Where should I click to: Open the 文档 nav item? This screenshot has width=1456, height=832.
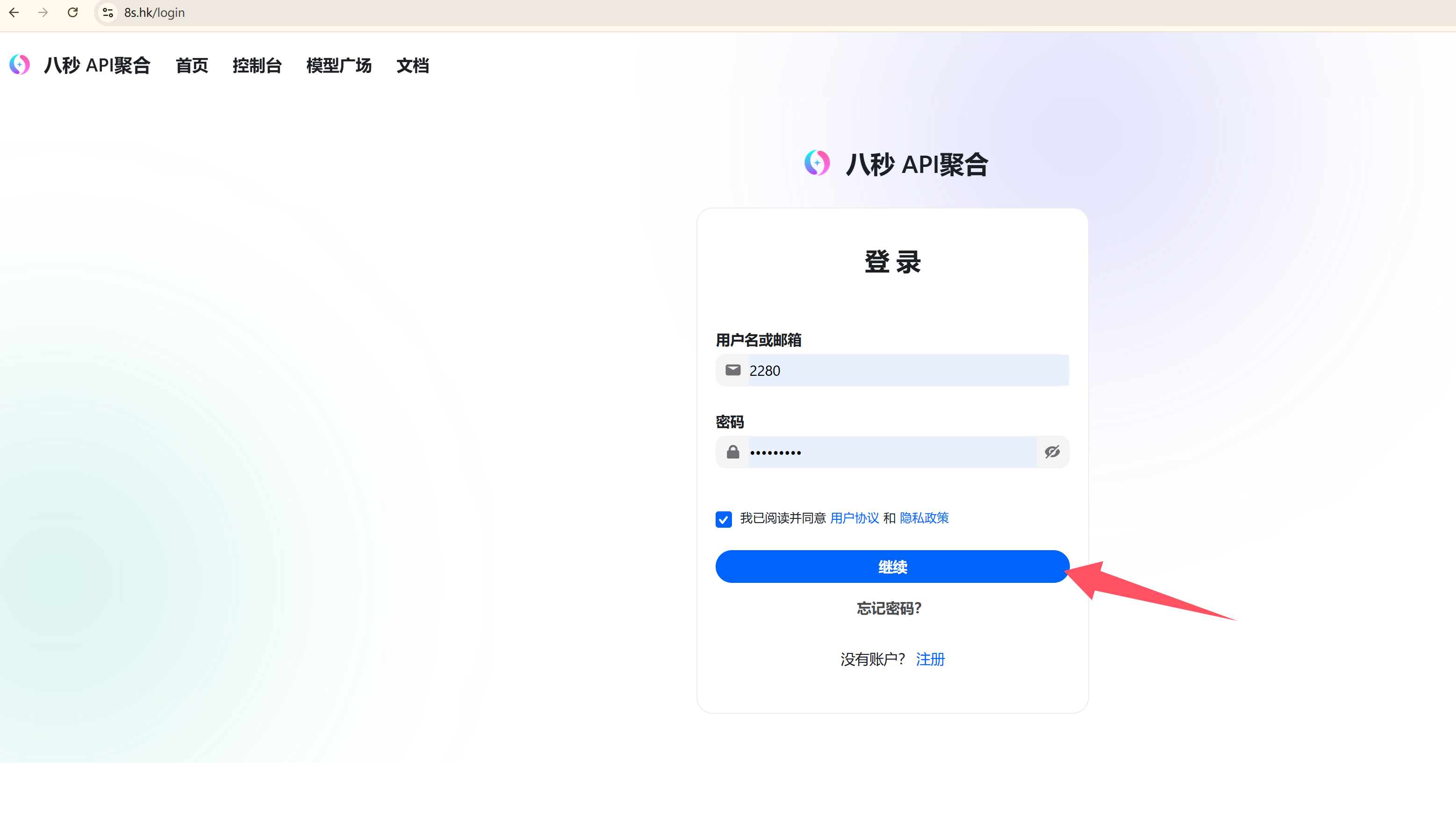[413, 66]
